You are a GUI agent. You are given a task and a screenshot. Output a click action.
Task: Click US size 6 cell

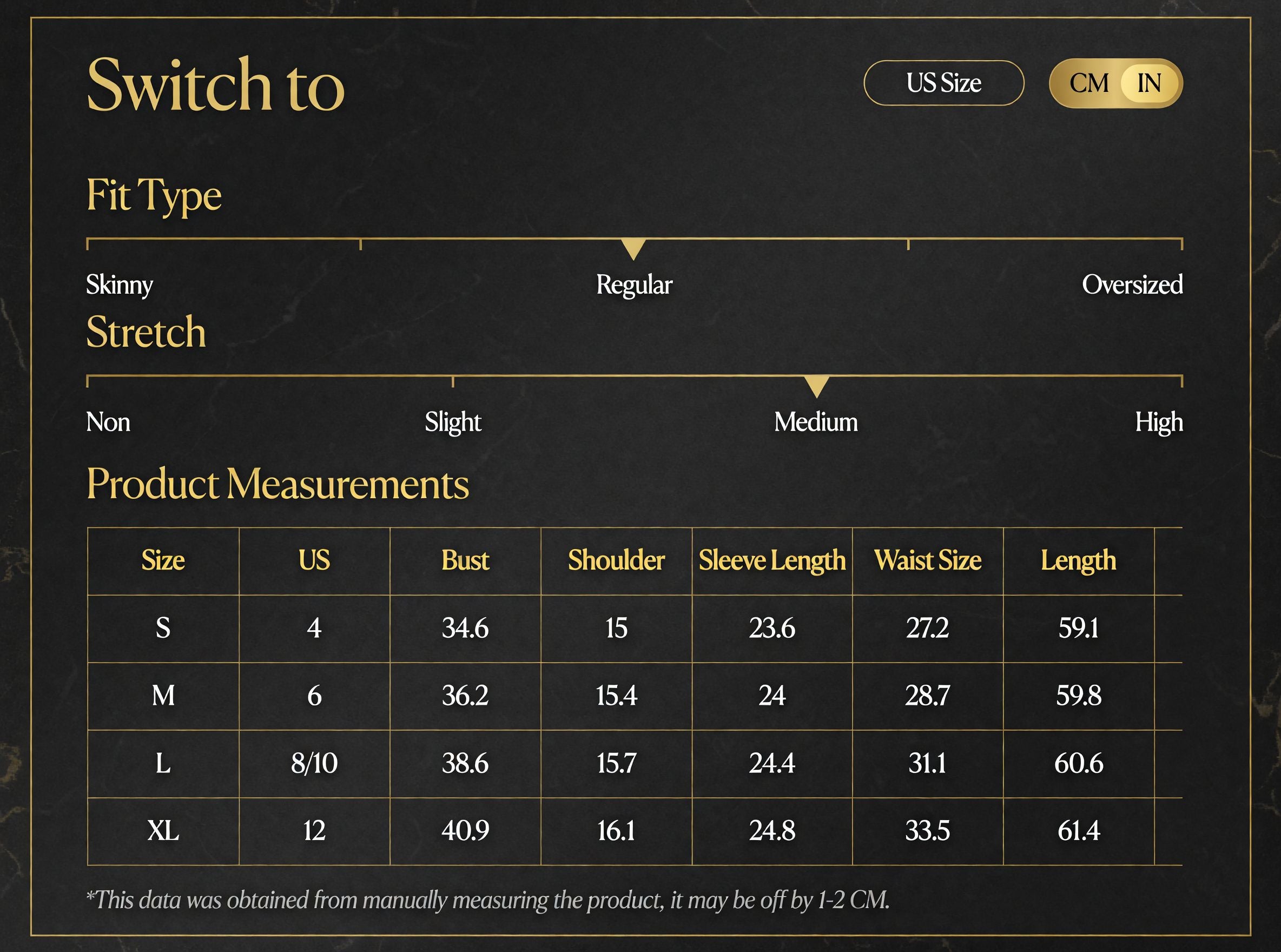click(314, 696)
